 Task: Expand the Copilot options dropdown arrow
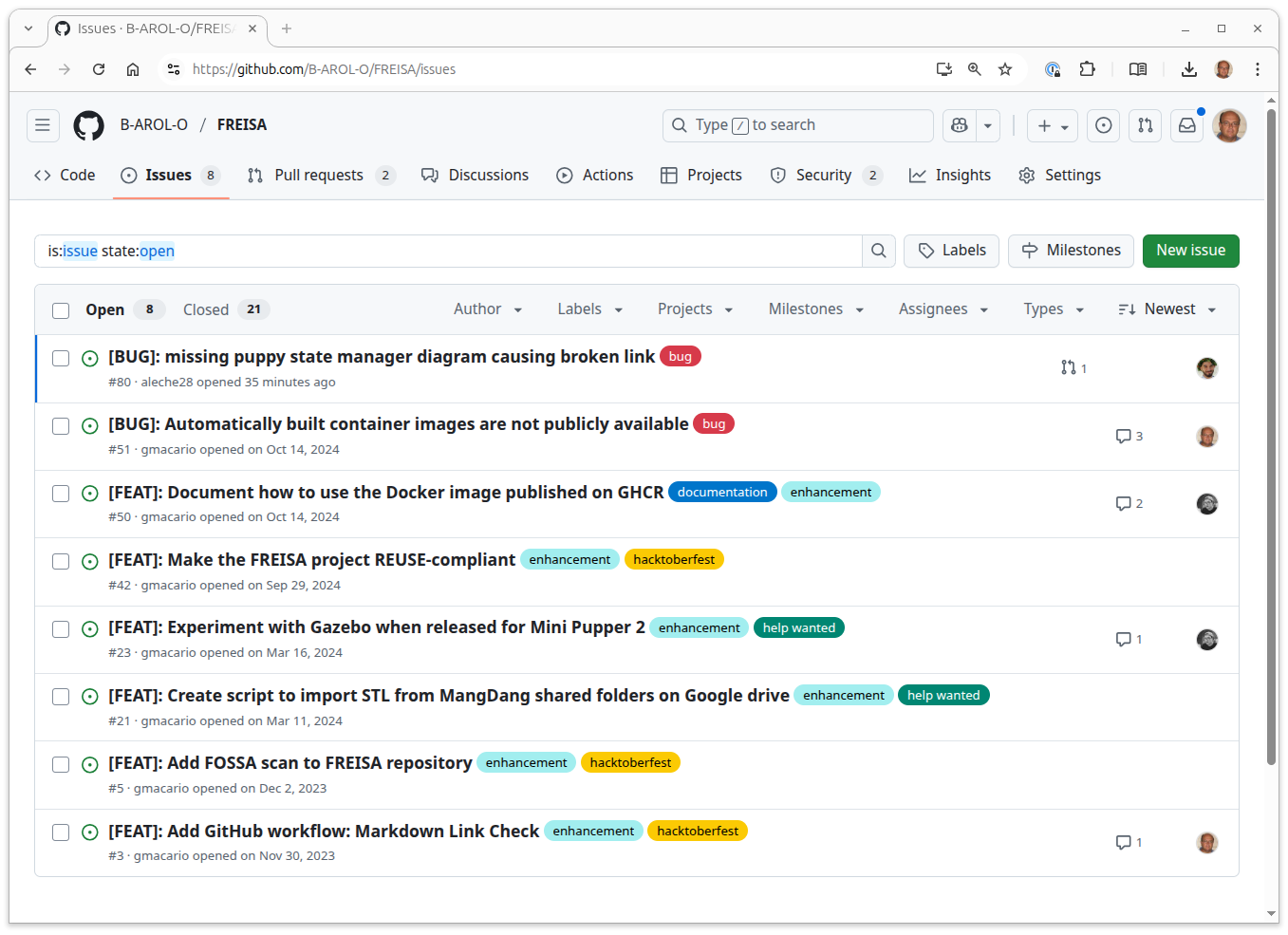tap(988, 125)
